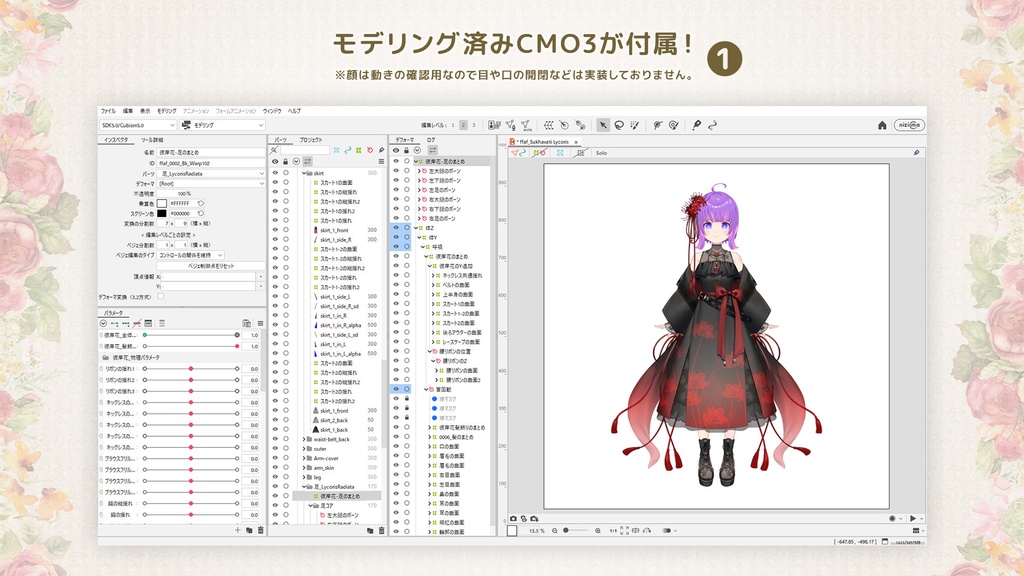Switch to the プロジェクト tab
Screen dimensions: 1024x576
pyautogui.click(x=310, y=140)
